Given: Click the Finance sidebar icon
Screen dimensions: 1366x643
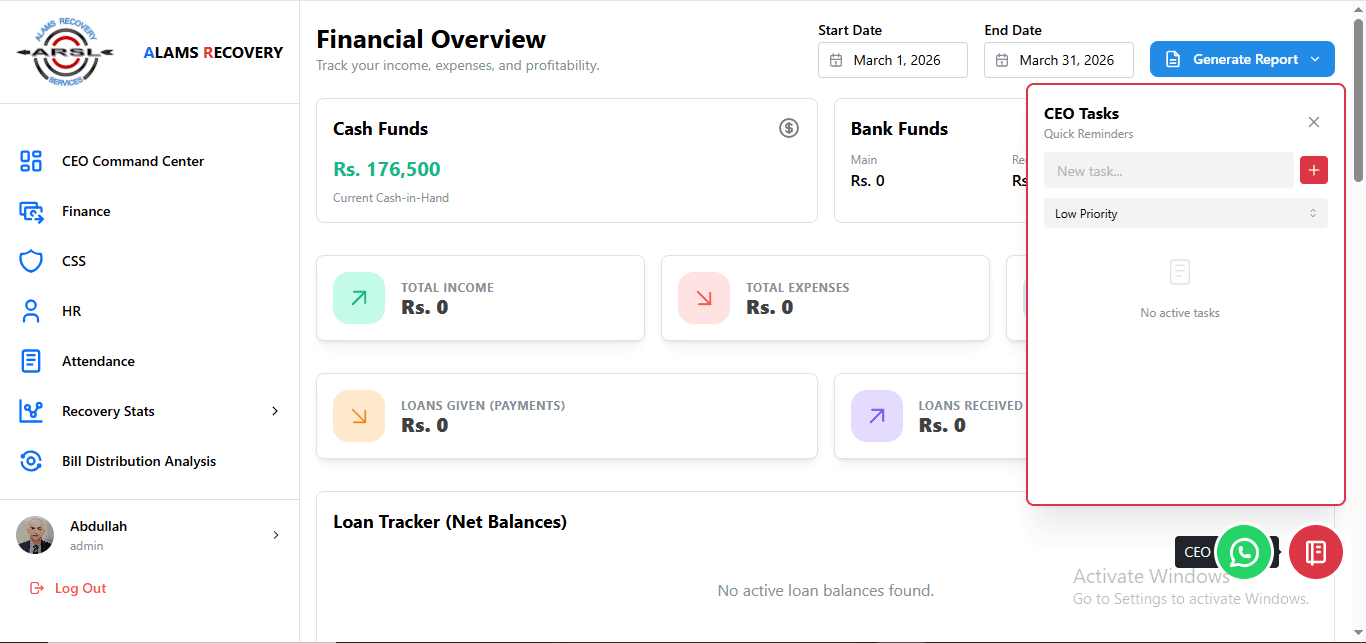Looking at the screenshot, I should click(31, 211).
